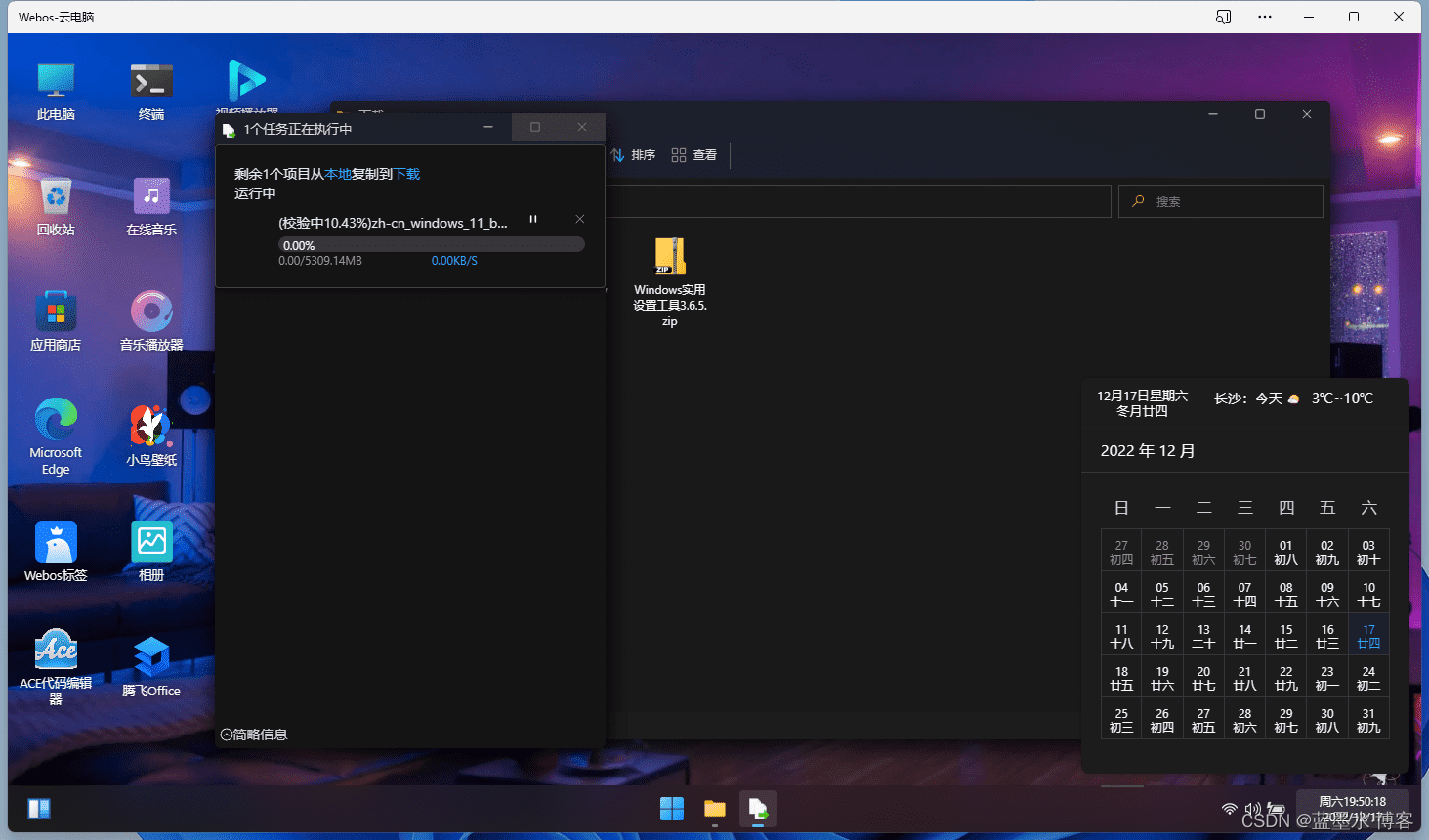Click the 0.00KB/S transfer speed text
This screenshot has width=1429, height=840.
tap(454, 261)
